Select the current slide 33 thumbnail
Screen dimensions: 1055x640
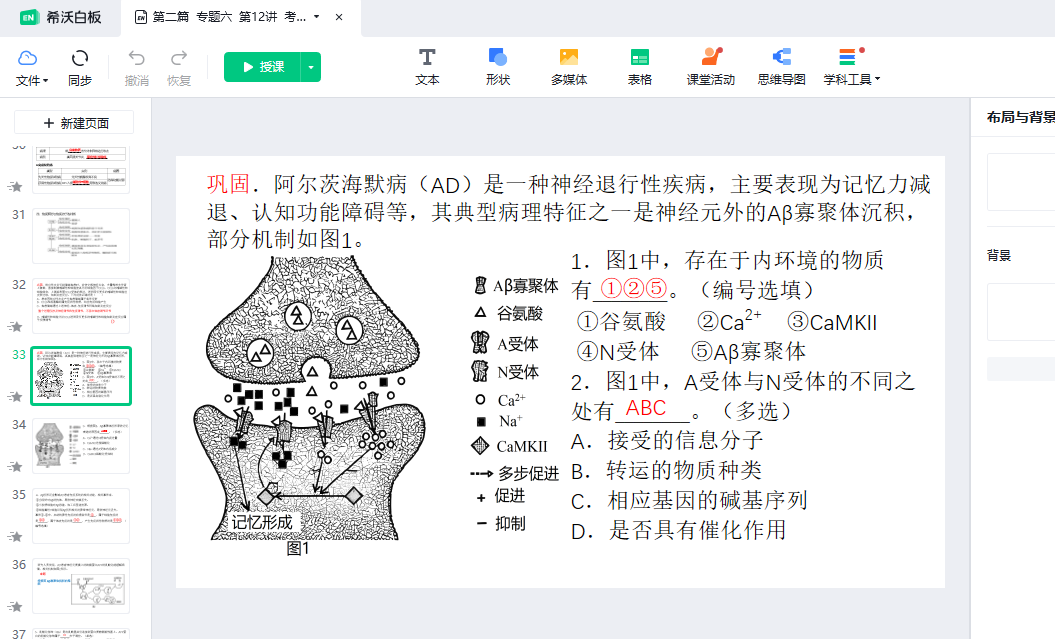click(81, 376)
